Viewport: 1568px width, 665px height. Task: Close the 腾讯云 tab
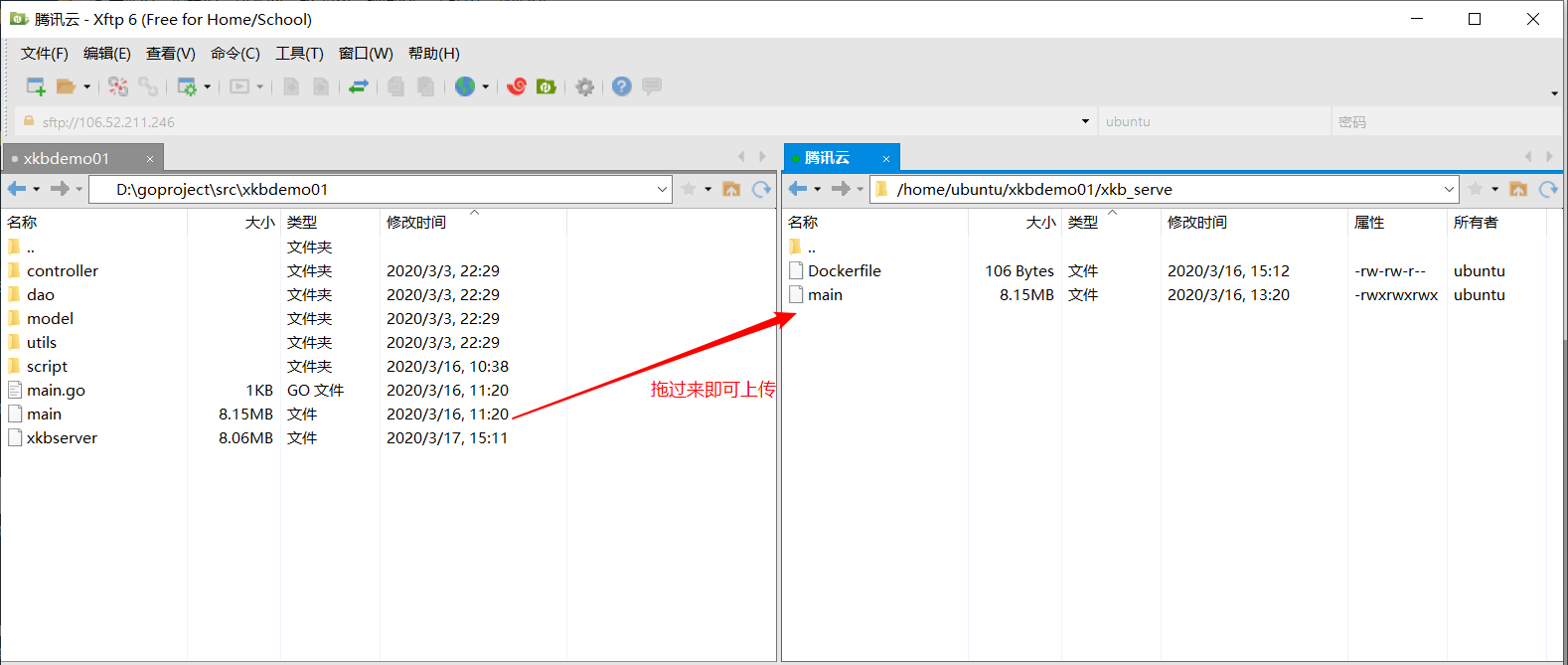(x=886, y=159)
